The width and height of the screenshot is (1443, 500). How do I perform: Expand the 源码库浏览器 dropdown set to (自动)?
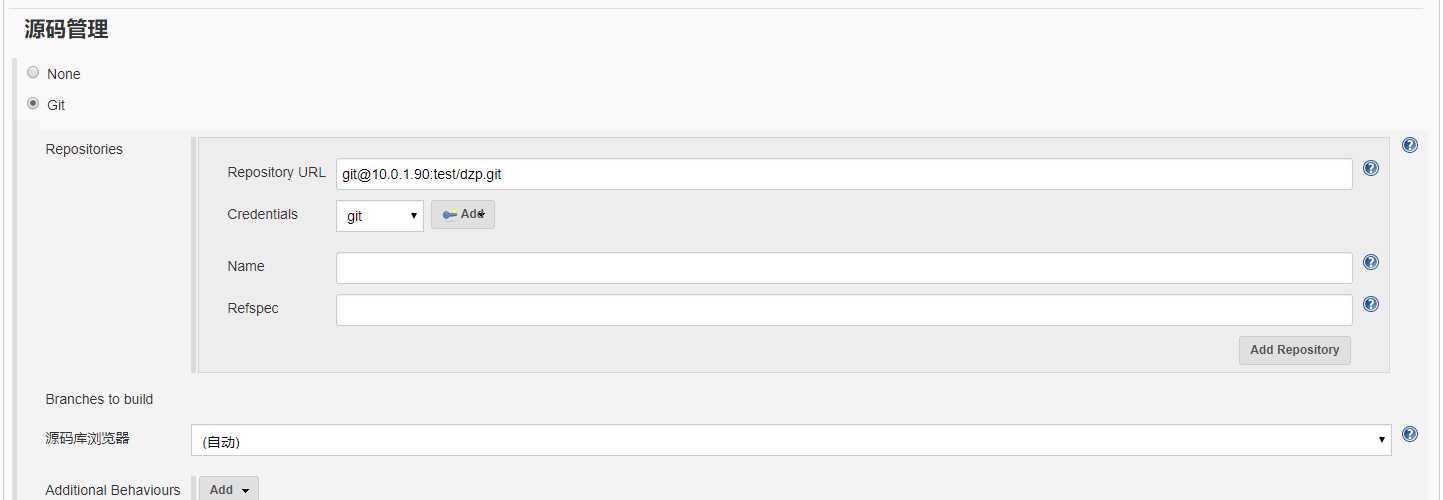coord(790,440)
